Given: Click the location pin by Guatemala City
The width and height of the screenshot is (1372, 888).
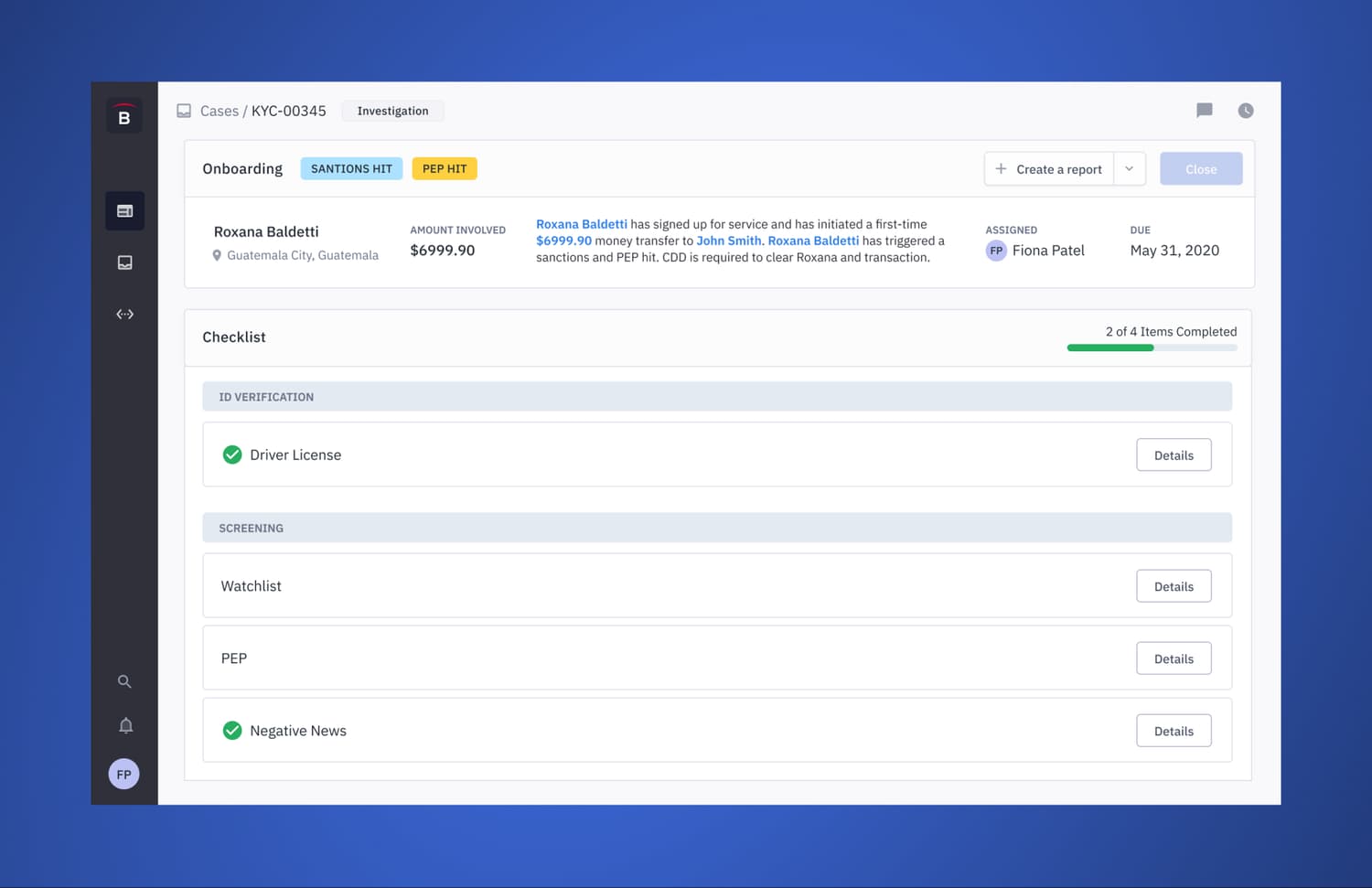Looking at the screenshot, I should point(217,256).
